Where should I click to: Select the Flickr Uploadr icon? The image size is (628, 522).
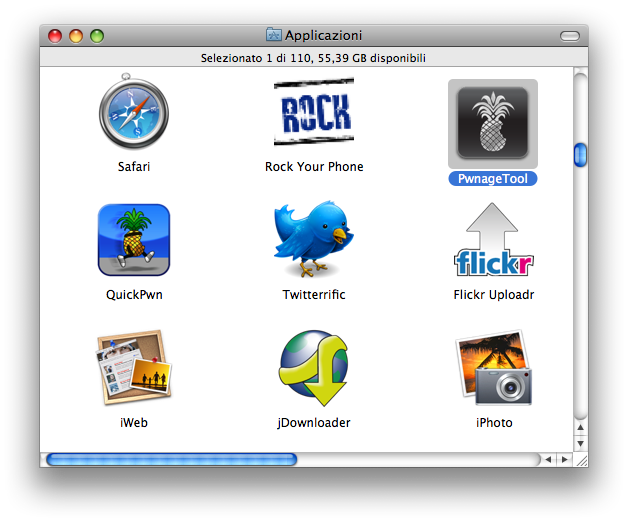[x=493, y=240]
